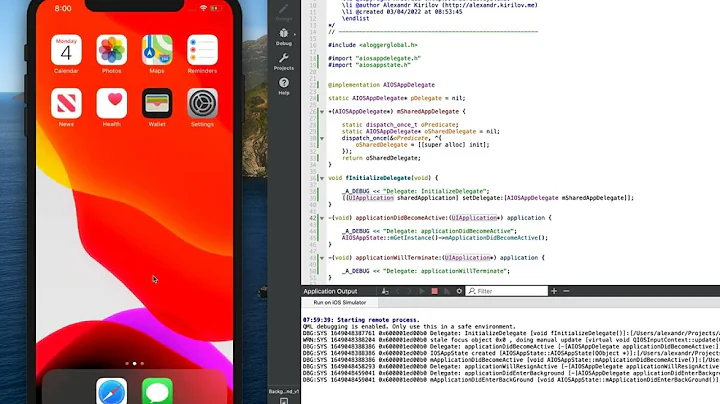Go to next output tab arrow
This screenshot has height=404, width=720.
tap(410, 291)
